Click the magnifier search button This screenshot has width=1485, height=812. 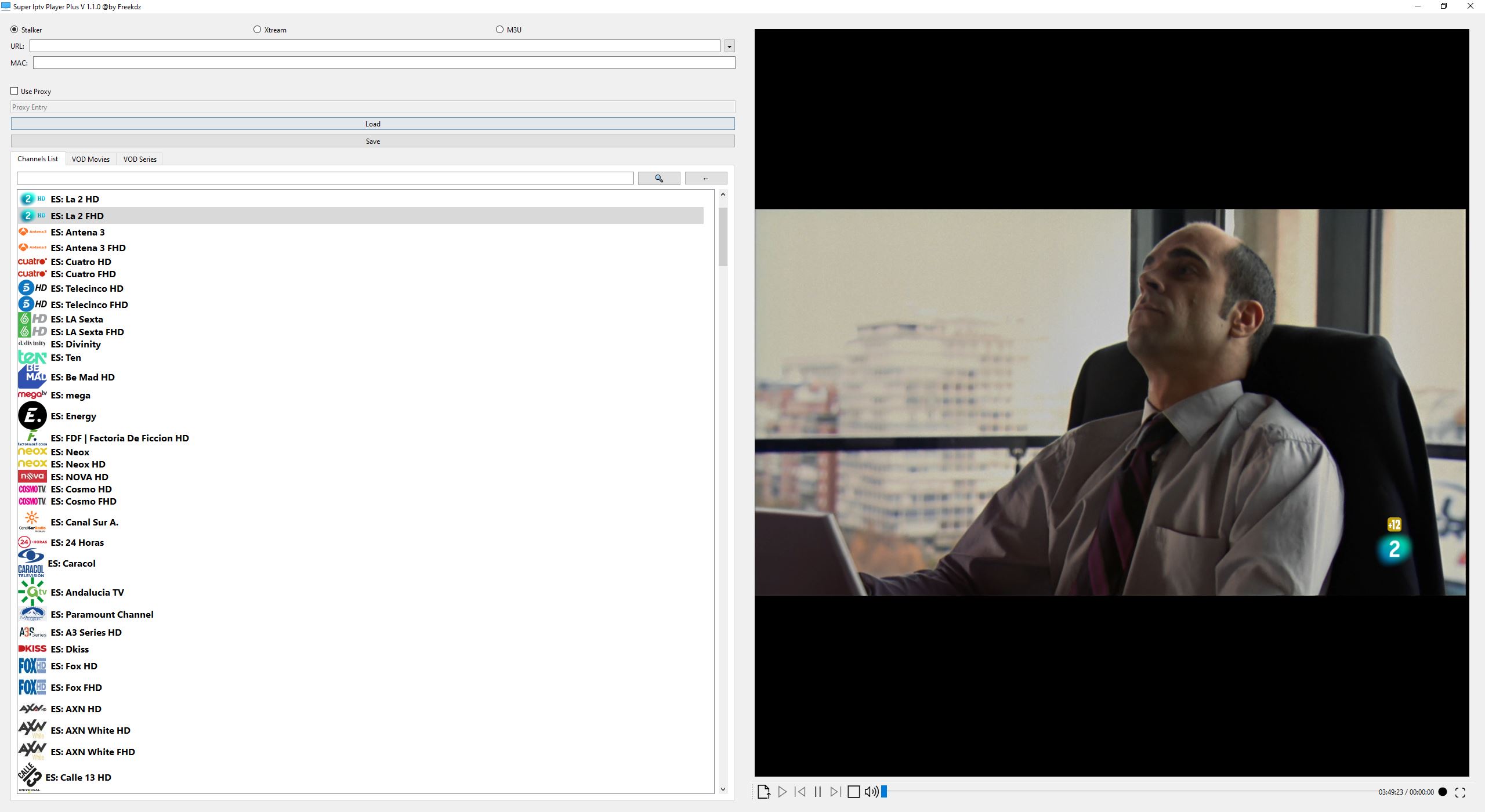click(659, 179)
